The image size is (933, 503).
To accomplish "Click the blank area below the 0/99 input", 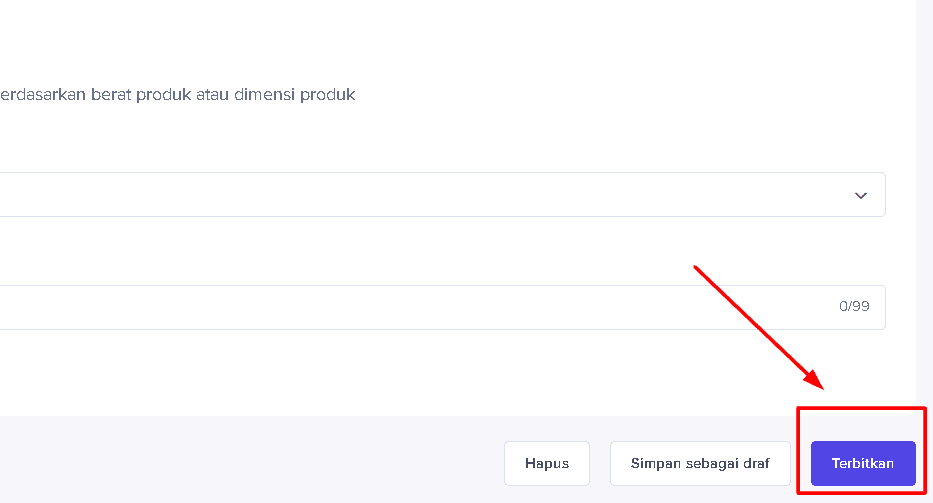I will click(400, 370).
